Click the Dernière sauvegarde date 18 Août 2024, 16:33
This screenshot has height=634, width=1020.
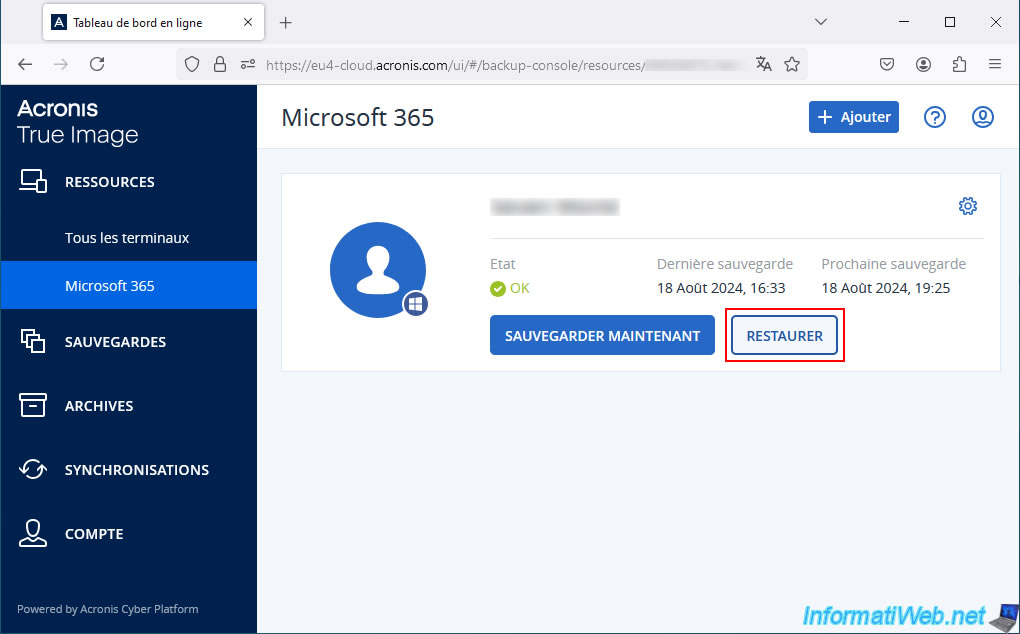click(721, 288)
